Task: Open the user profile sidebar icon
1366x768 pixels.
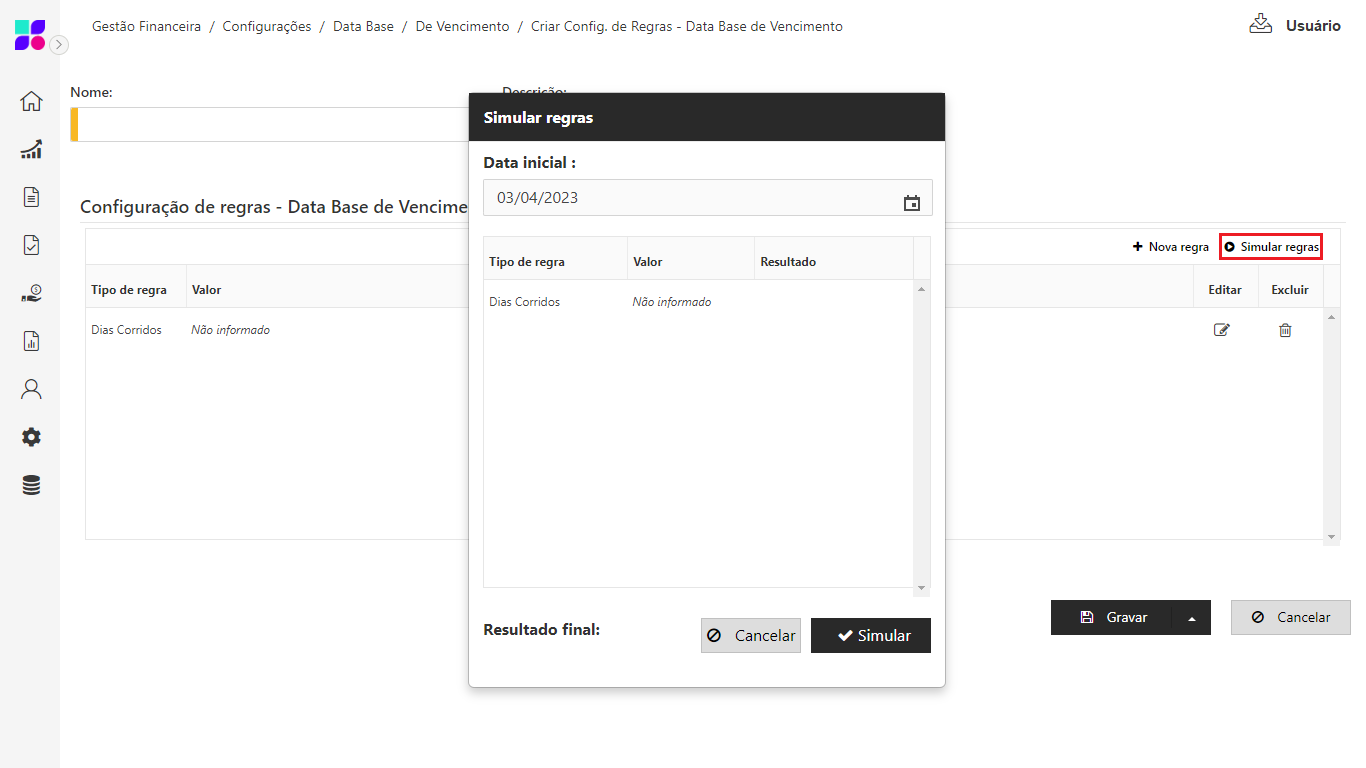Action: click(31, 389)
